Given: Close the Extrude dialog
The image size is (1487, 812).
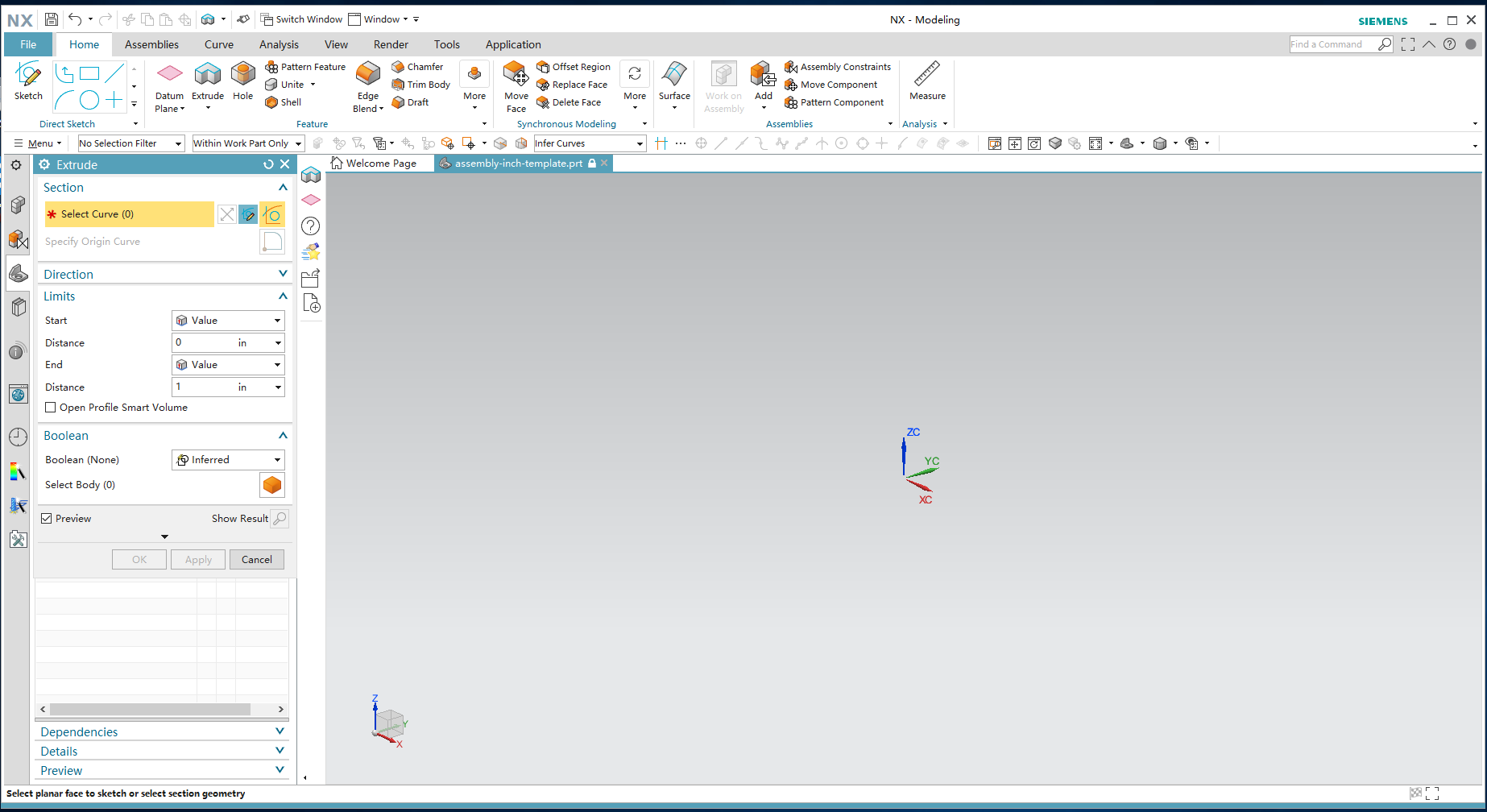Looking at the screenshot, I should click(284, 164).
